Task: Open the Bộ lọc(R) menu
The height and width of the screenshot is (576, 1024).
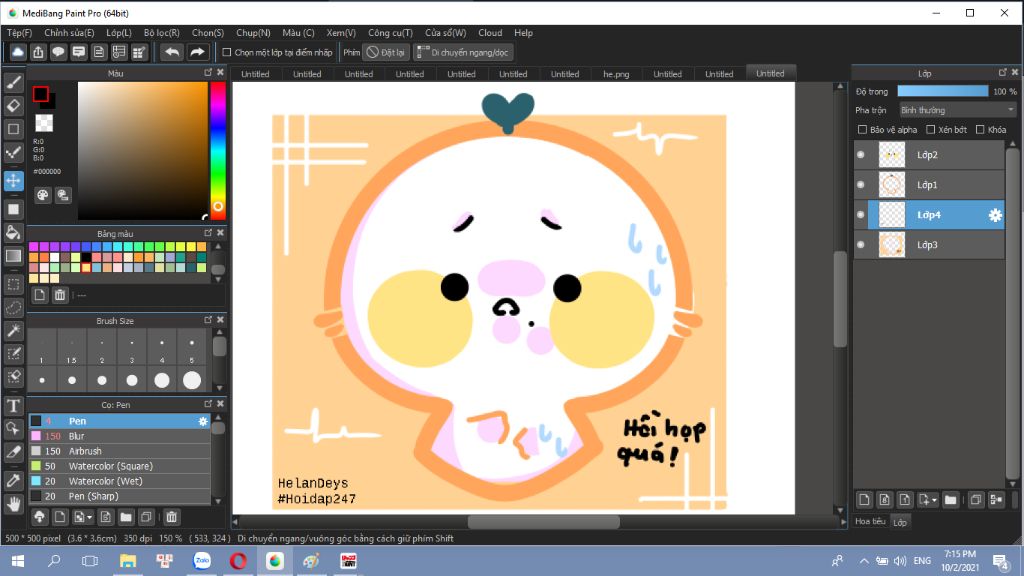Action: pyautogui.click(x=161, y=33)
